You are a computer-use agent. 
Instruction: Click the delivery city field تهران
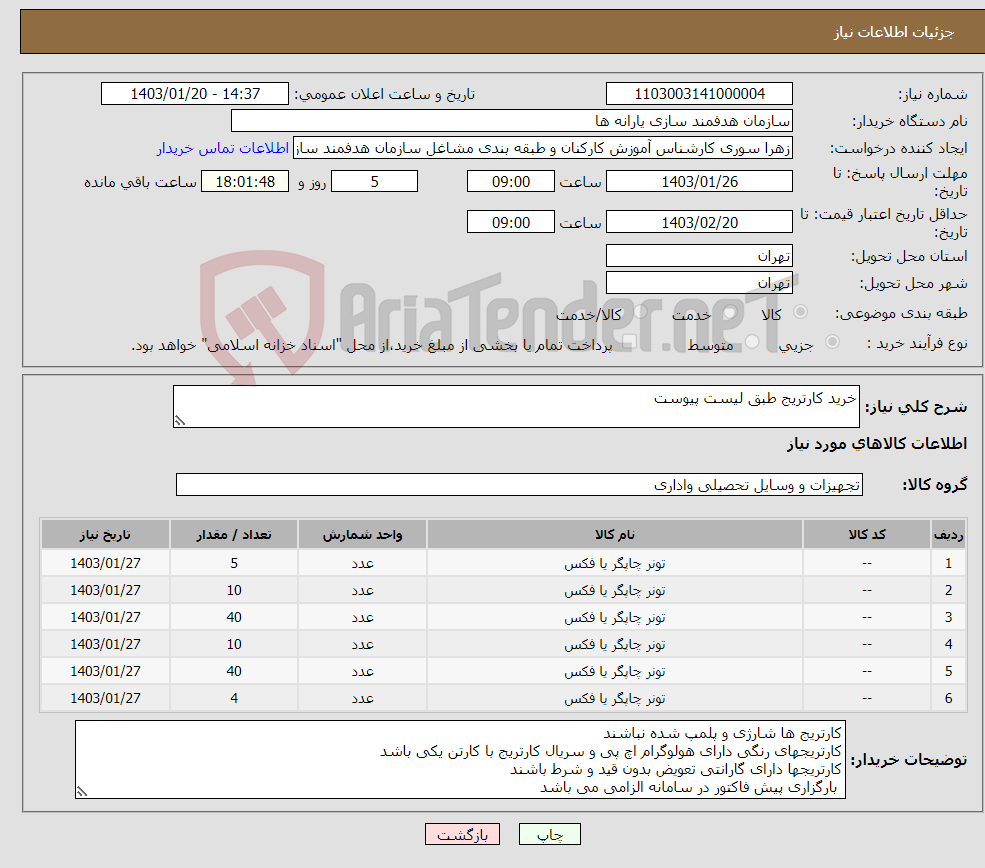(x=699, y=283)
